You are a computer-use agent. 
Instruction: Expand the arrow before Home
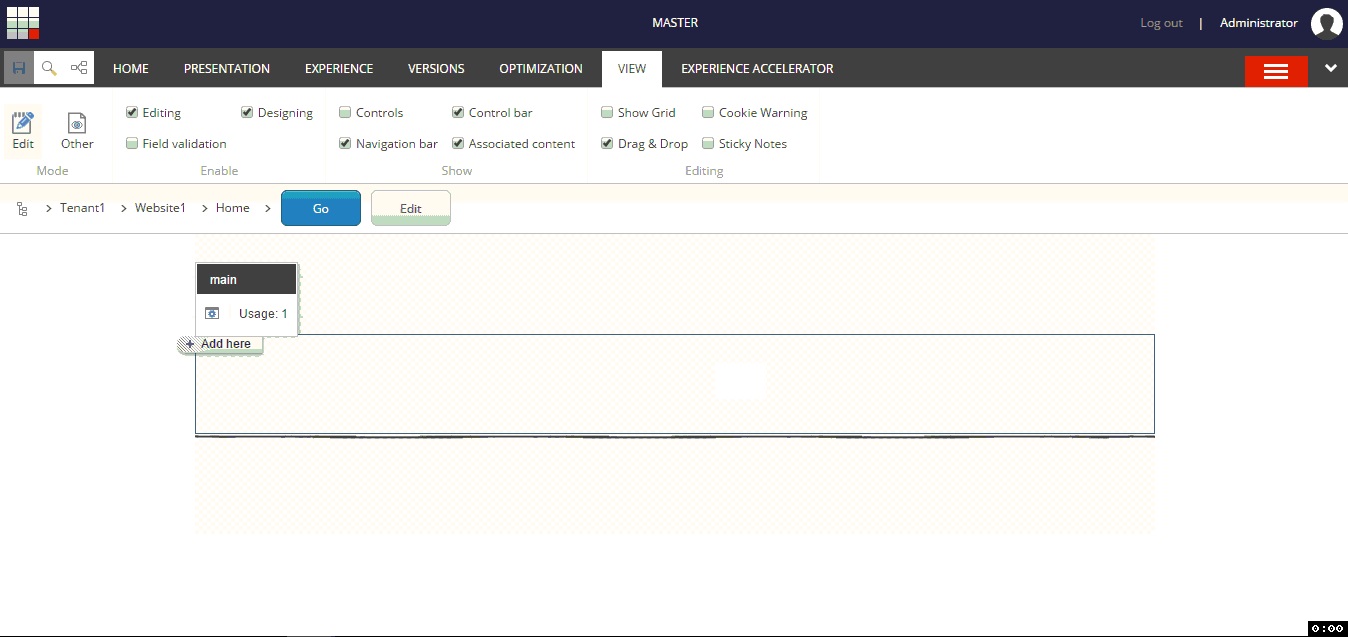205,208
